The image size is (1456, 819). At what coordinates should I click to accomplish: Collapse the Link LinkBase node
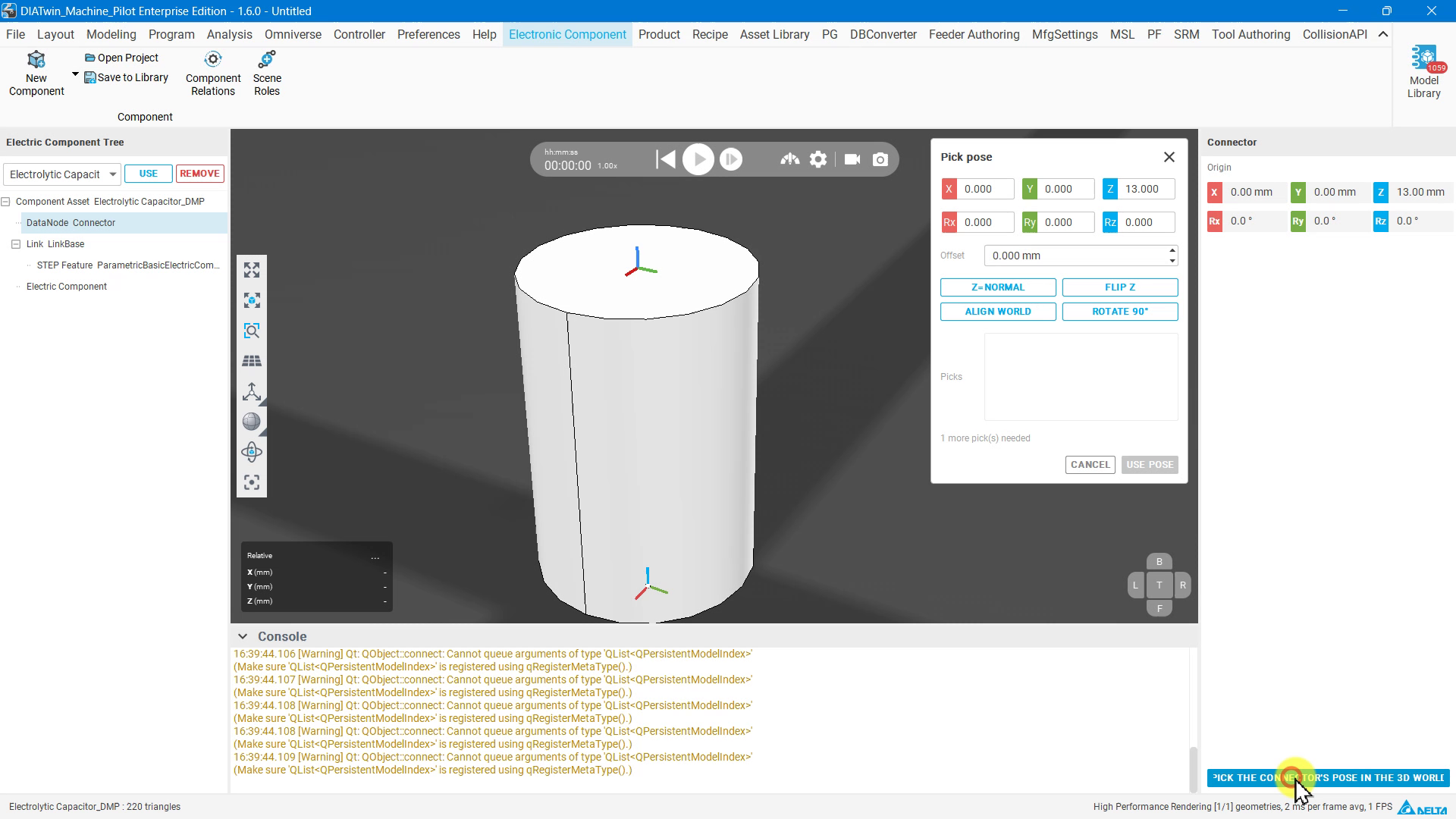pyautogui.click(x=16, y=244)
